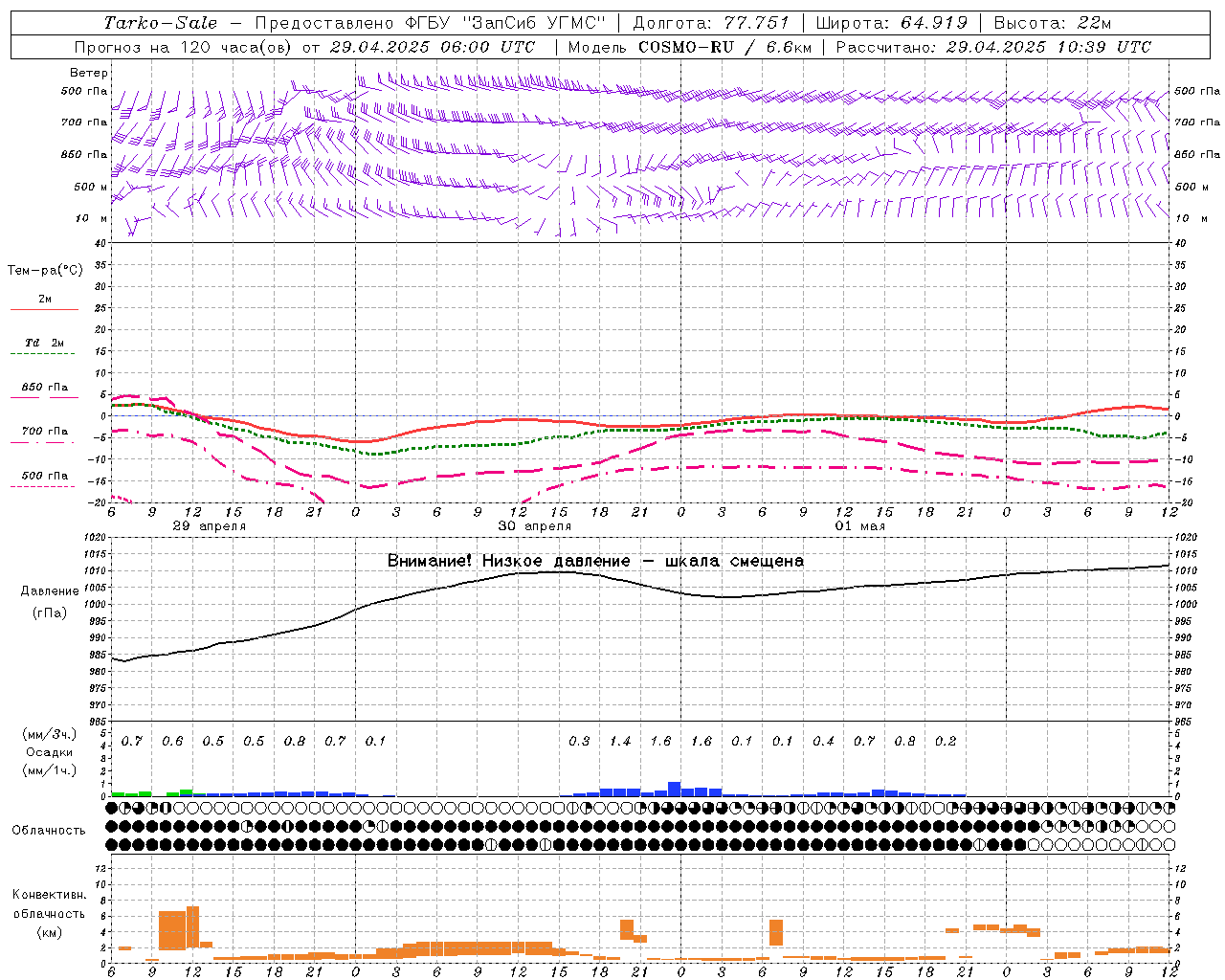Screen dimensions: 1225x980
Task: Click the tallest orange convective cloud bar
Action: [193, 926]
